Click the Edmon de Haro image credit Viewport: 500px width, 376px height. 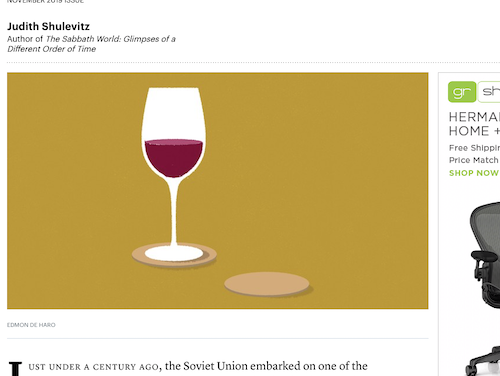click(x=31, y=325)
